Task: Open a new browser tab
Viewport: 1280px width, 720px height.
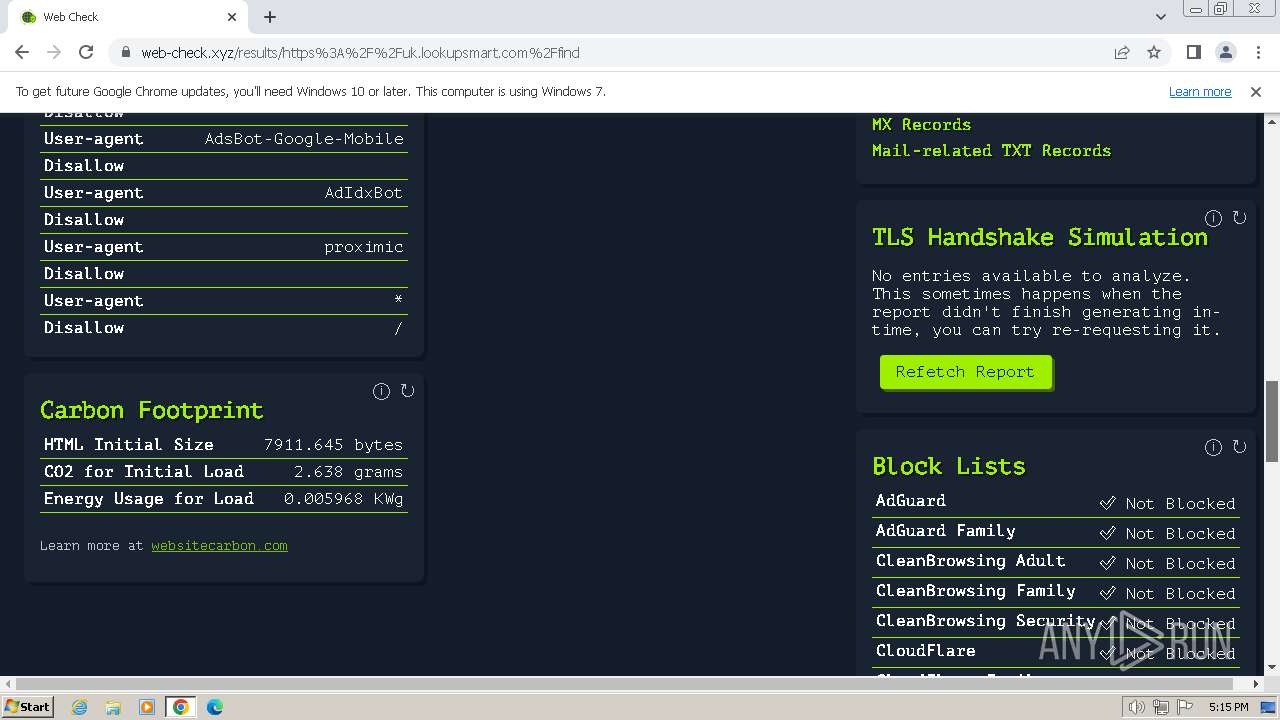Action: coord(270,17)
